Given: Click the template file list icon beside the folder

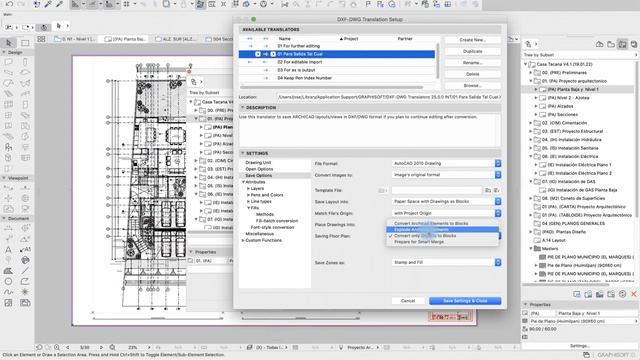Looking at the screenshot, I should point(497,190).
